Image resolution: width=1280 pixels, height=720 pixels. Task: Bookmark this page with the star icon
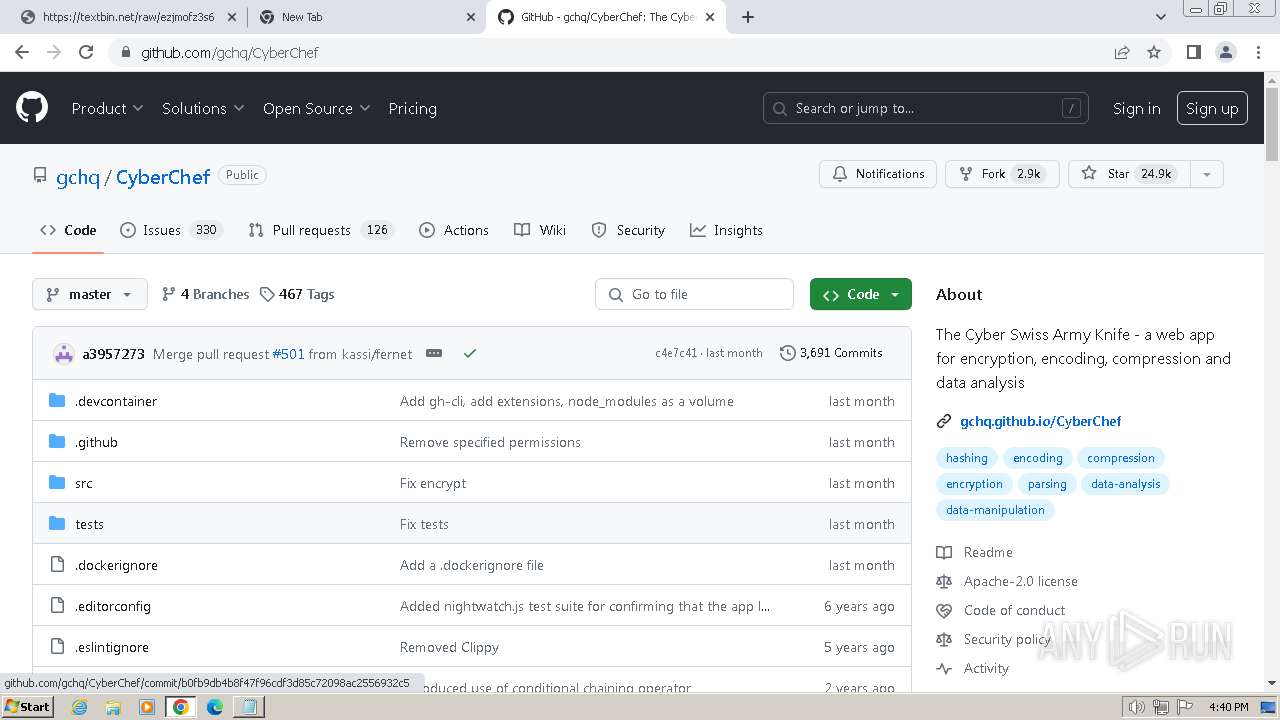[x=1154, y=52]
